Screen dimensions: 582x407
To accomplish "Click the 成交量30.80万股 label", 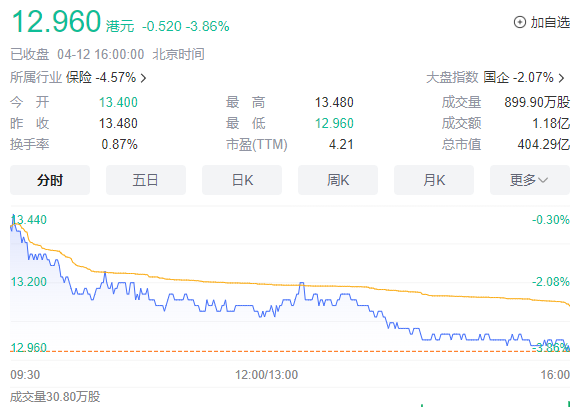I will pyautogui.click(x=55, y=397).
